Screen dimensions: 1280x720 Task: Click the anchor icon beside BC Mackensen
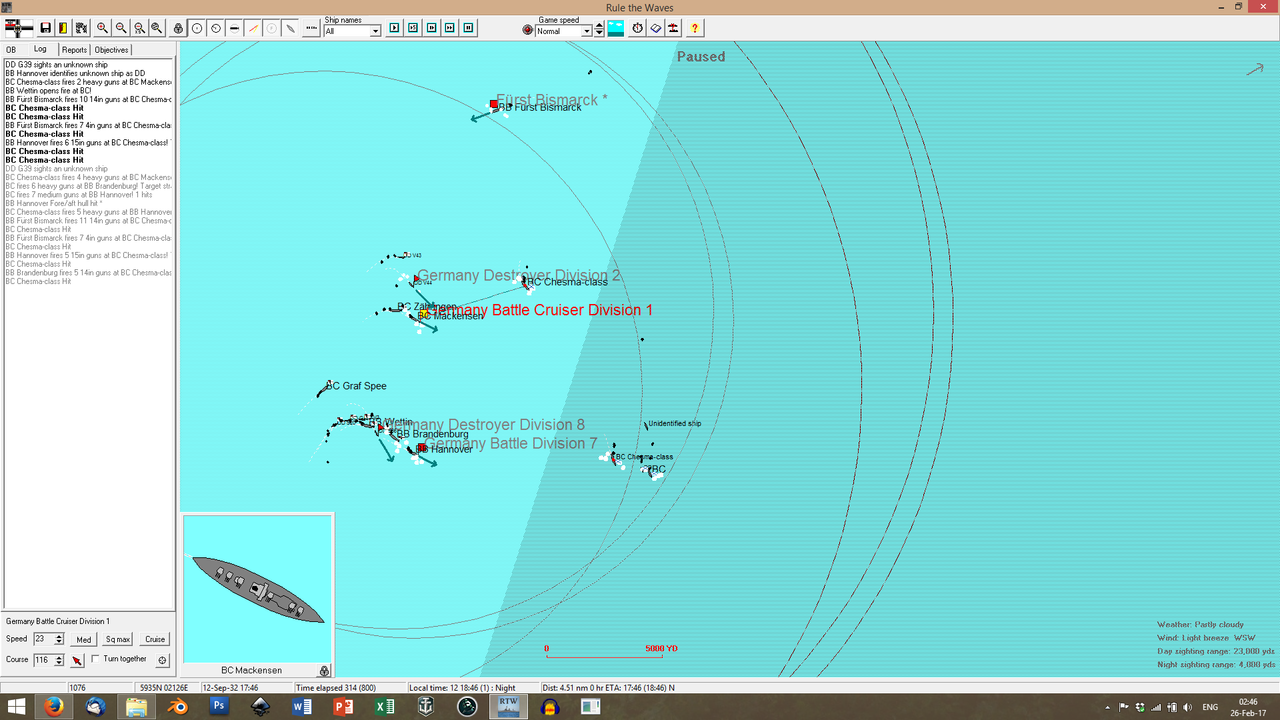pos(324,670)
